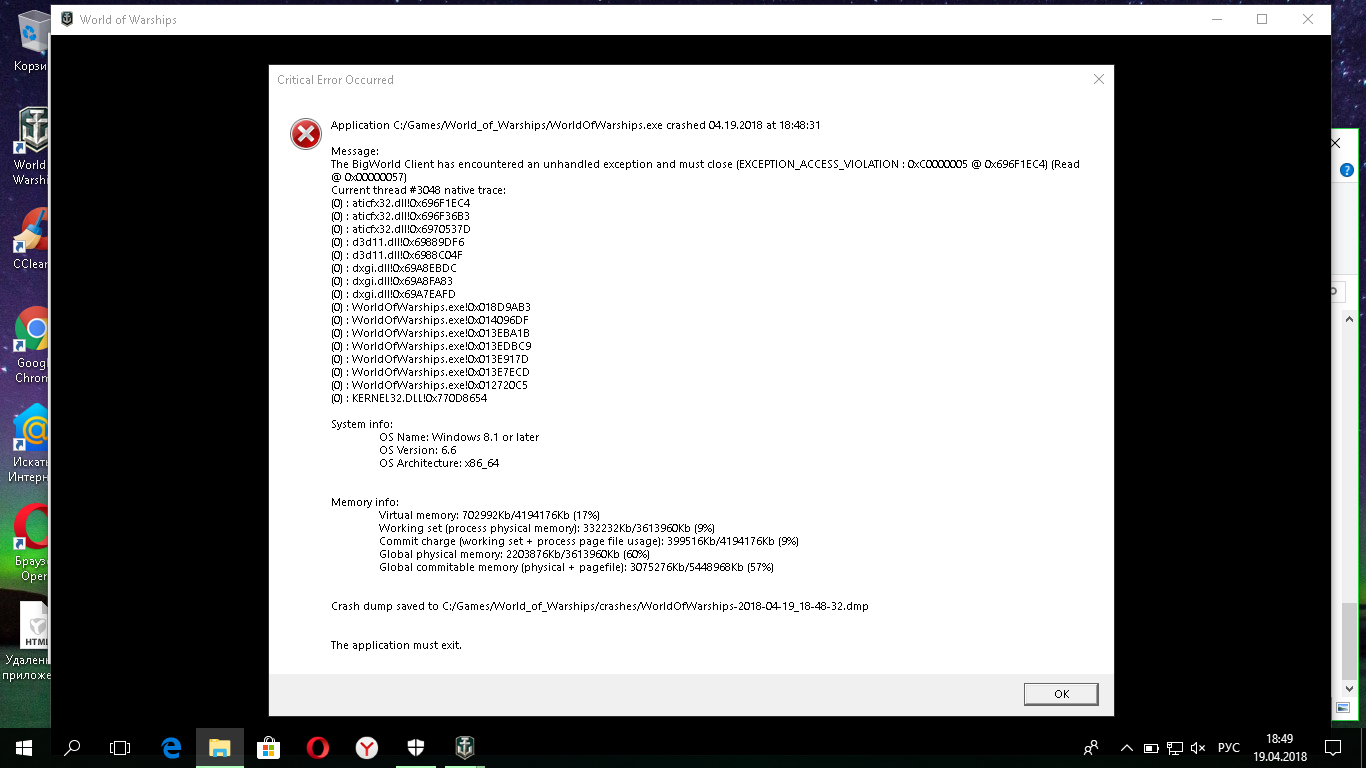Viewport: 1366px width, 768px height.
Task: Select the World of Warships desktop shortcut
Action: pos(30,147)
